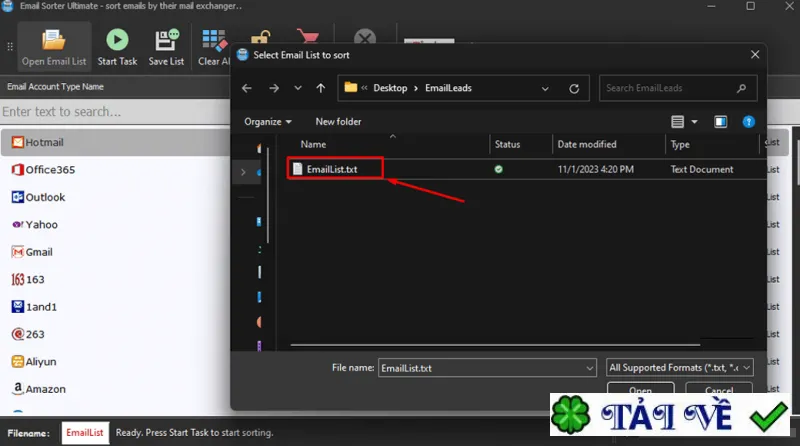Screen dimensions: 800x446
Task: Expand the address bar path dropdown
Action: click(545, 88)
